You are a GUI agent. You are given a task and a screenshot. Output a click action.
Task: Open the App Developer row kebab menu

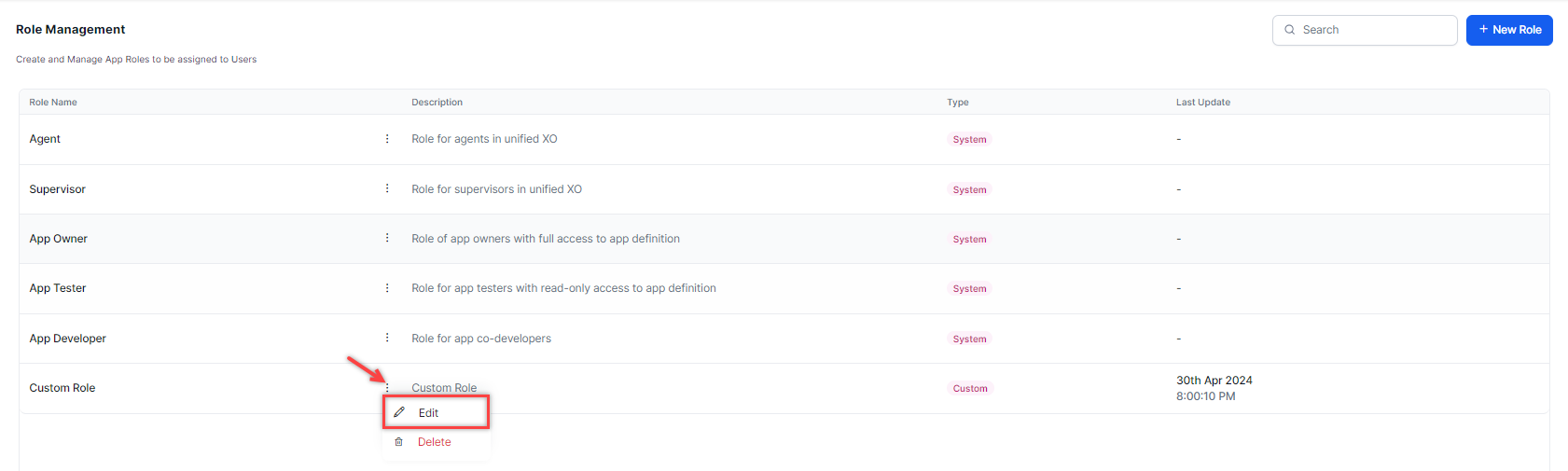(x=387, y=338)
